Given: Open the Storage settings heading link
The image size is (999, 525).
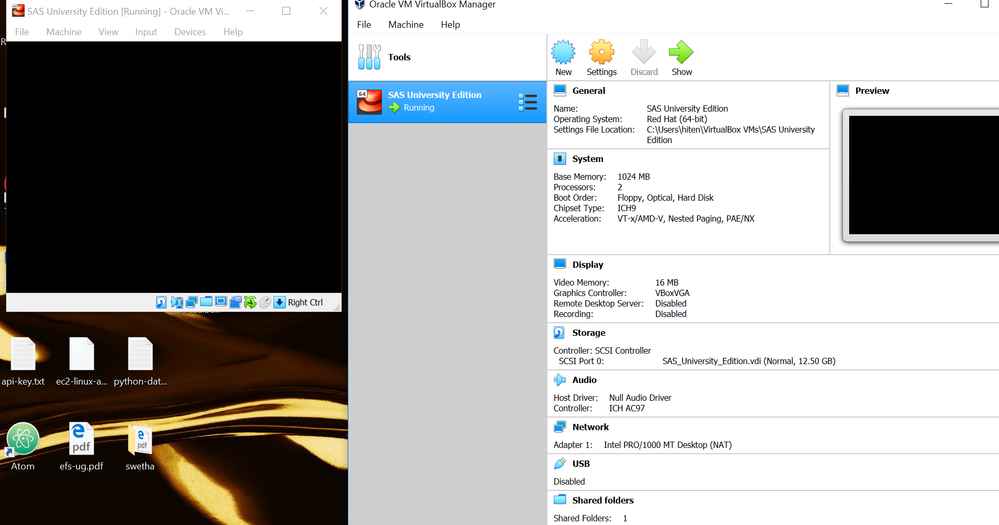Looking at the screenshot, I should 589,333.
